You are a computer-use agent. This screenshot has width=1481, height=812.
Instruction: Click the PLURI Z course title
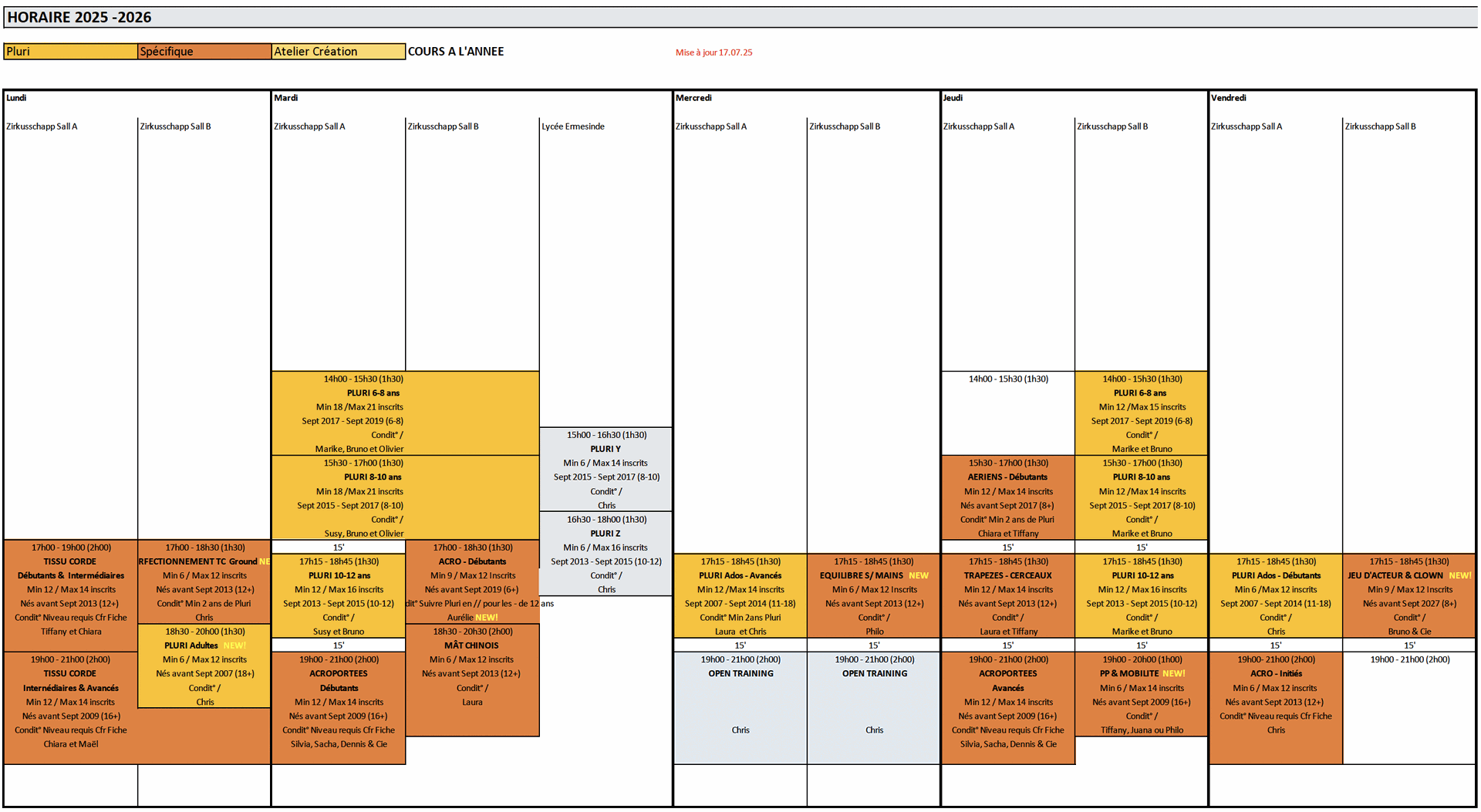tap(606, 534)
